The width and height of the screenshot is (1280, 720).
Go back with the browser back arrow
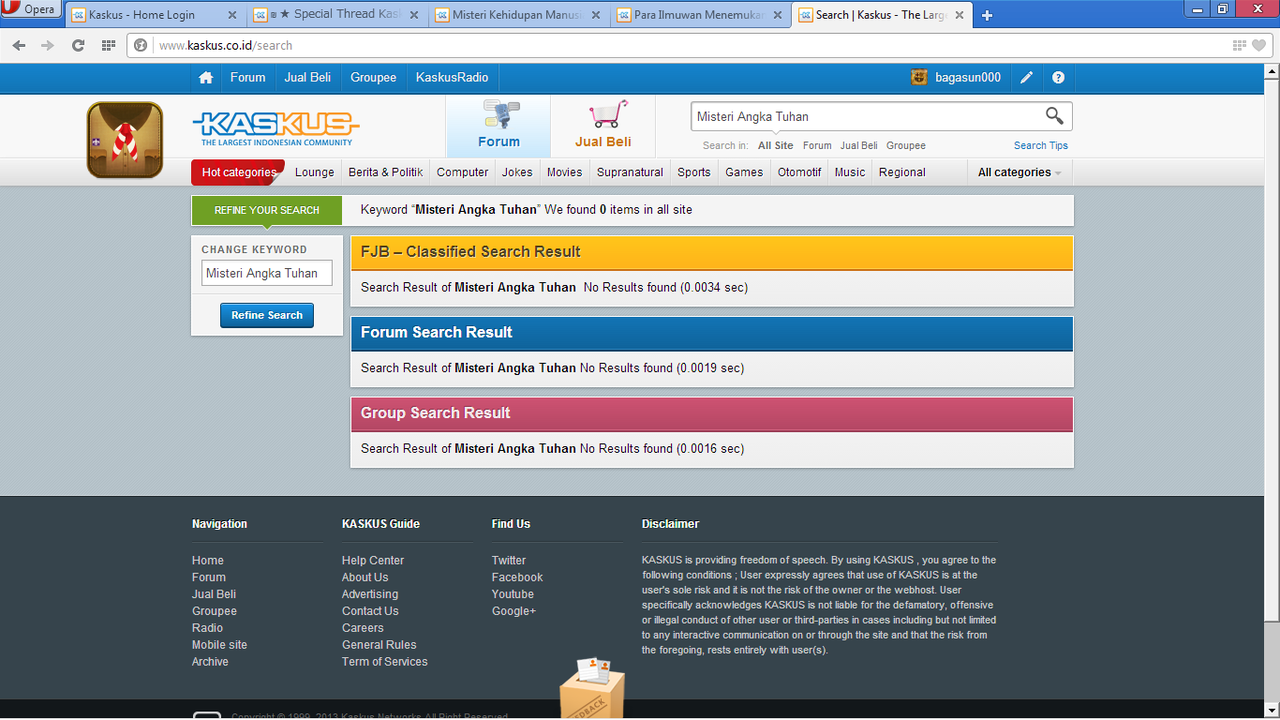coord(19,45)
